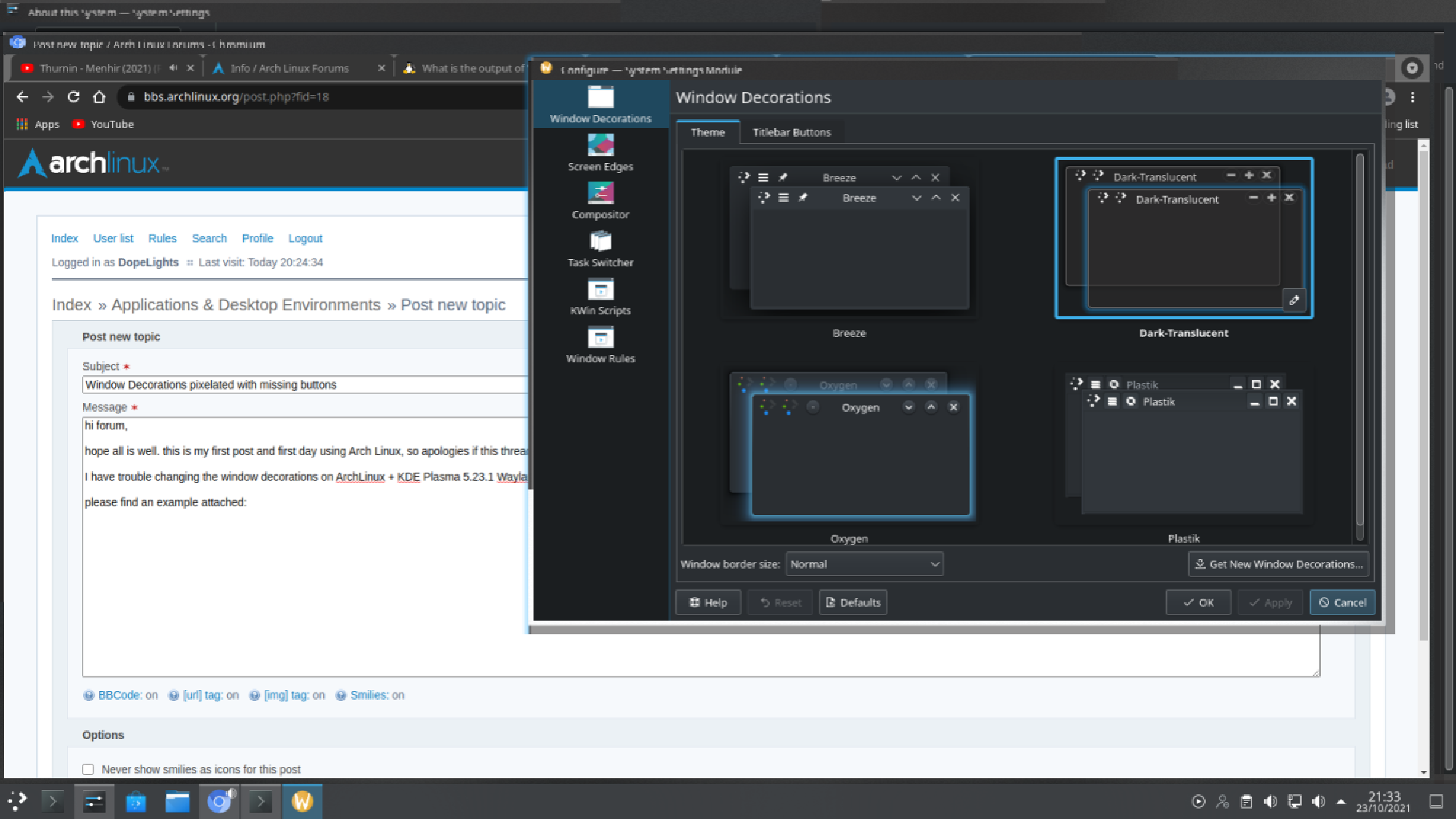Open the KDE application launcher

[17, 801]
